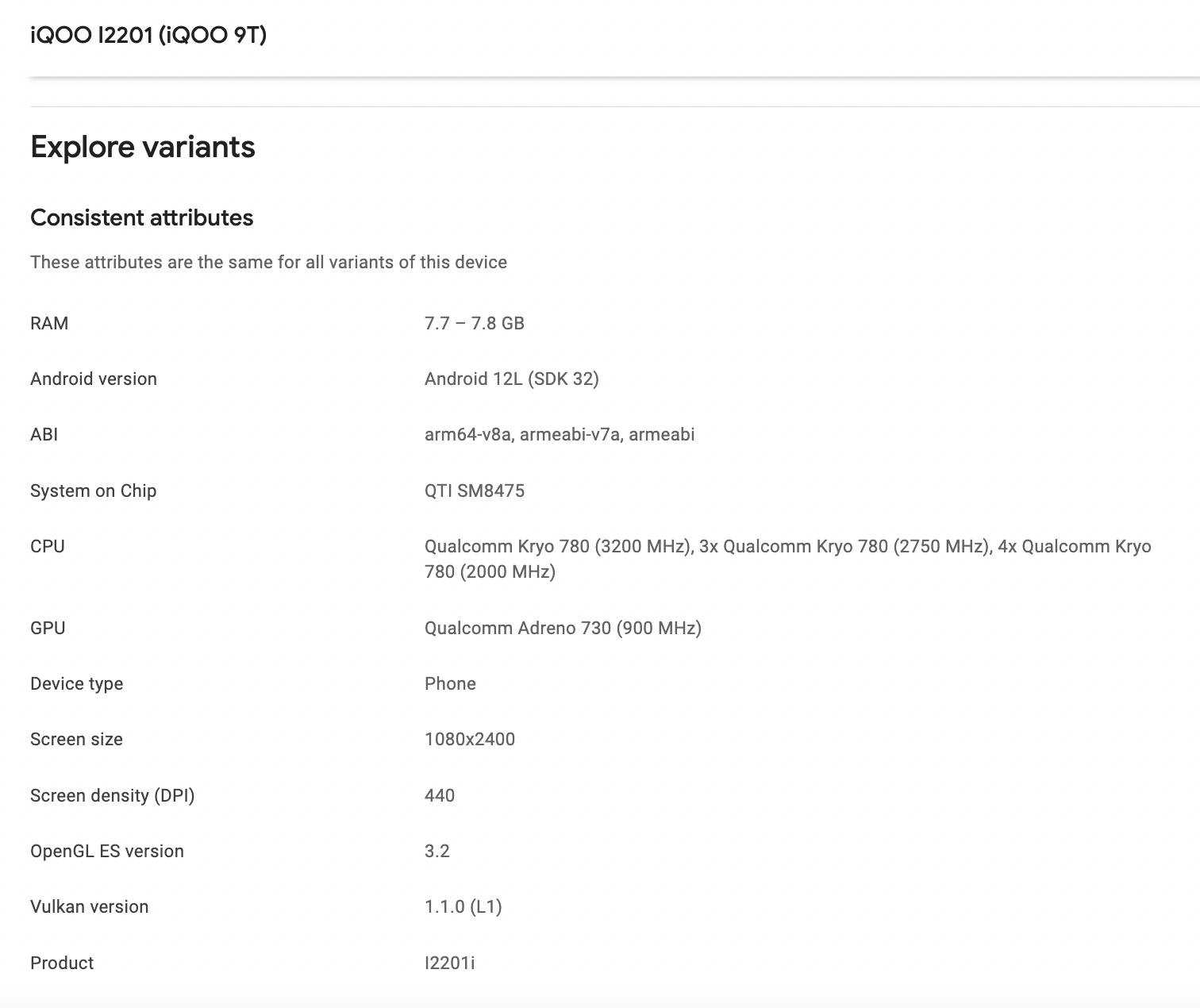1200x1008 pixels.
Task: Select the RAM row label
Action: click(49, 323)
